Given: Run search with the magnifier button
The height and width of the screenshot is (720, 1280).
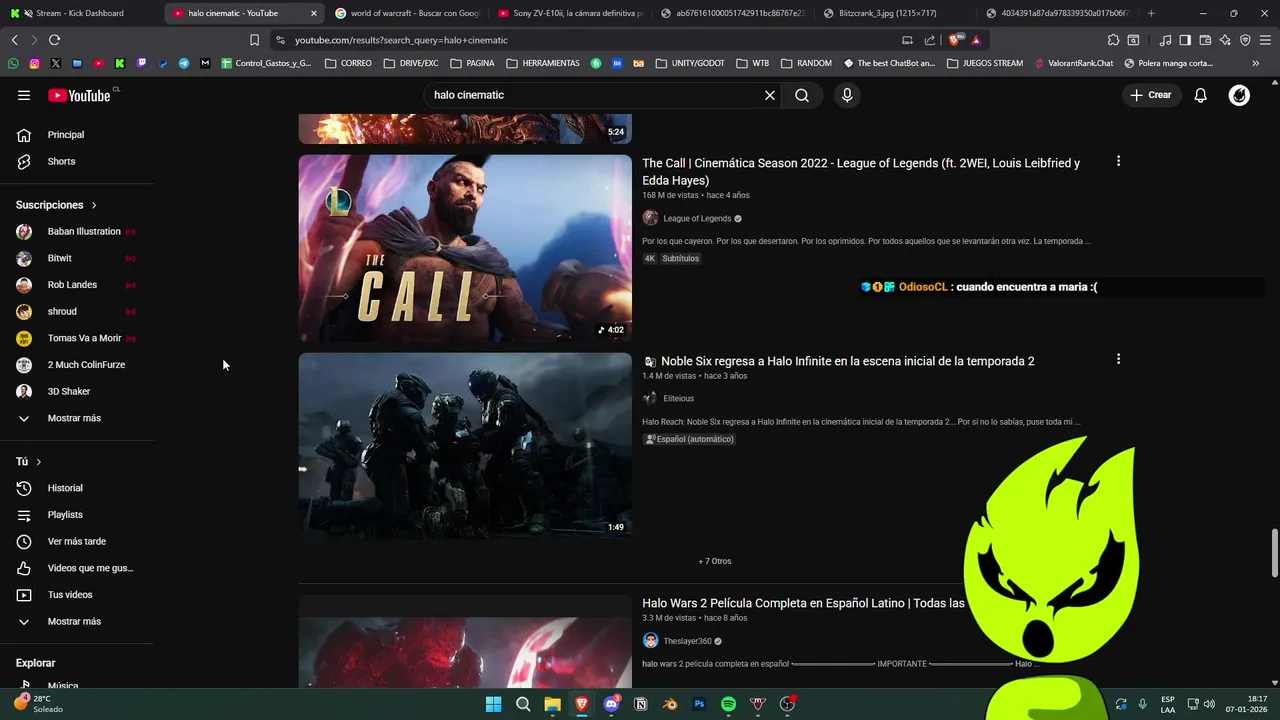Looking at the screenshot, I should (x=802, y=95).
